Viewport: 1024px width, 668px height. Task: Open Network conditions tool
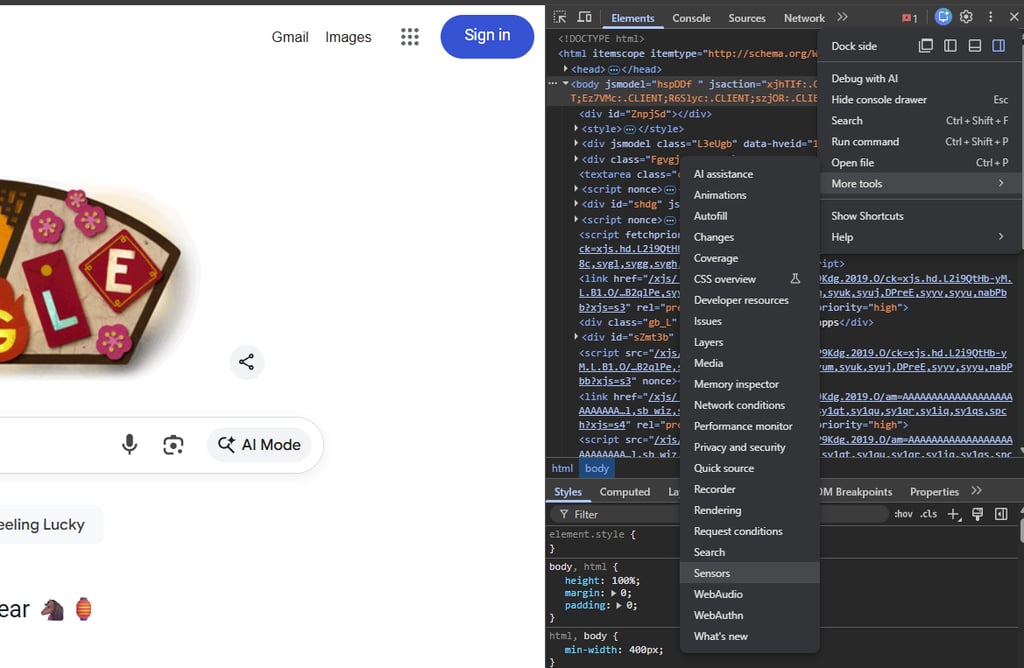click(749, 405)
